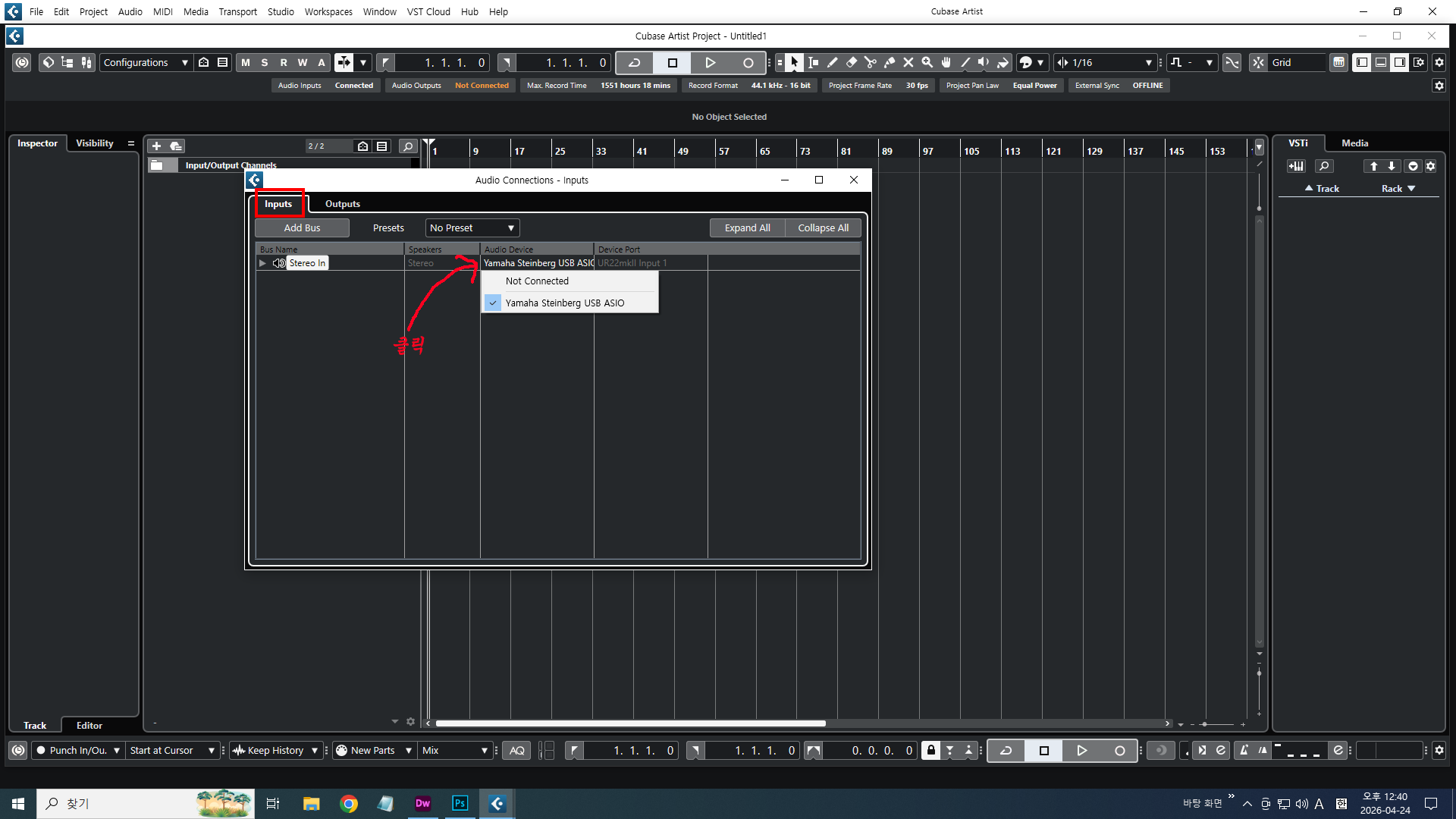Select the Comp hand tool
The image size is (1456, 819).
click(946, 62)
